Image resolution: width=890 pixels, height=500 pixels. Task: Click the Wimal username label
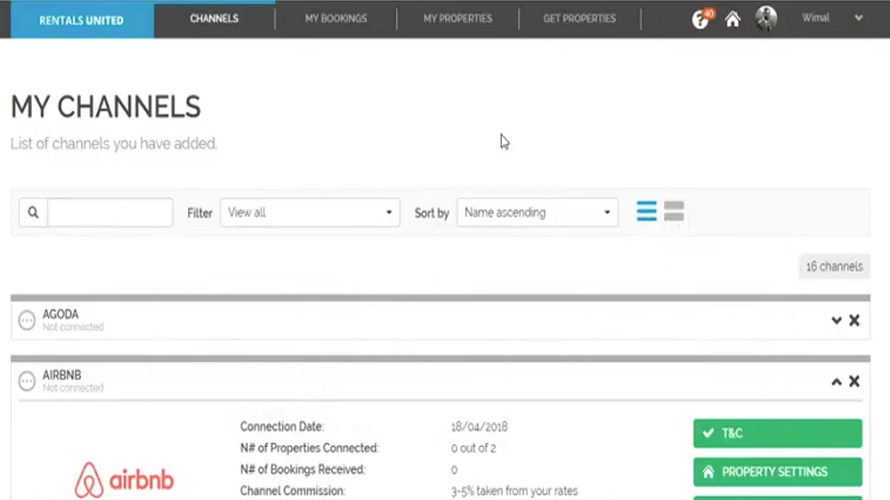tap(816, 18)
